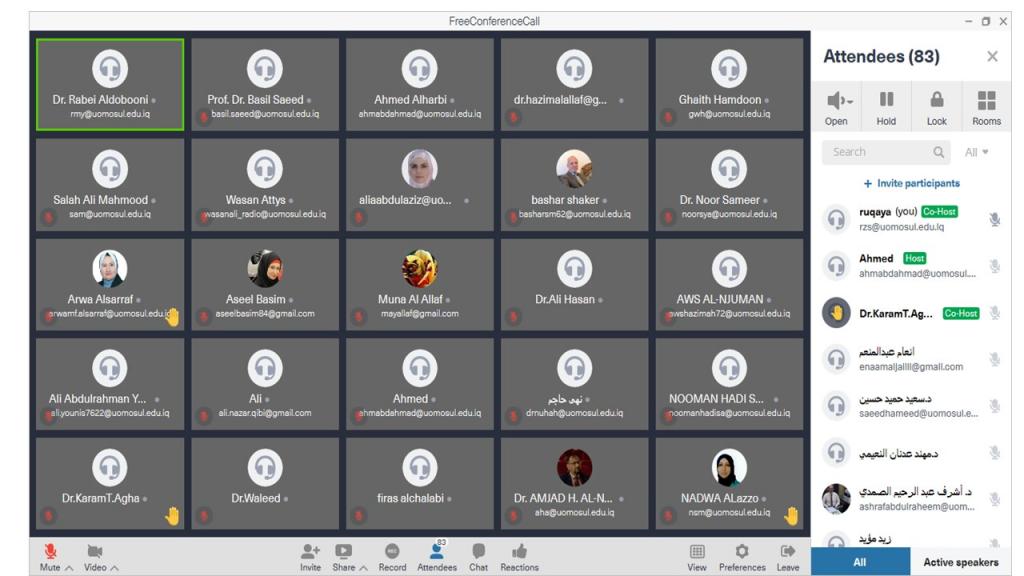Toggle the Lock meeting button
Viewport: 1024px width, 576px height.
[936, 106]
